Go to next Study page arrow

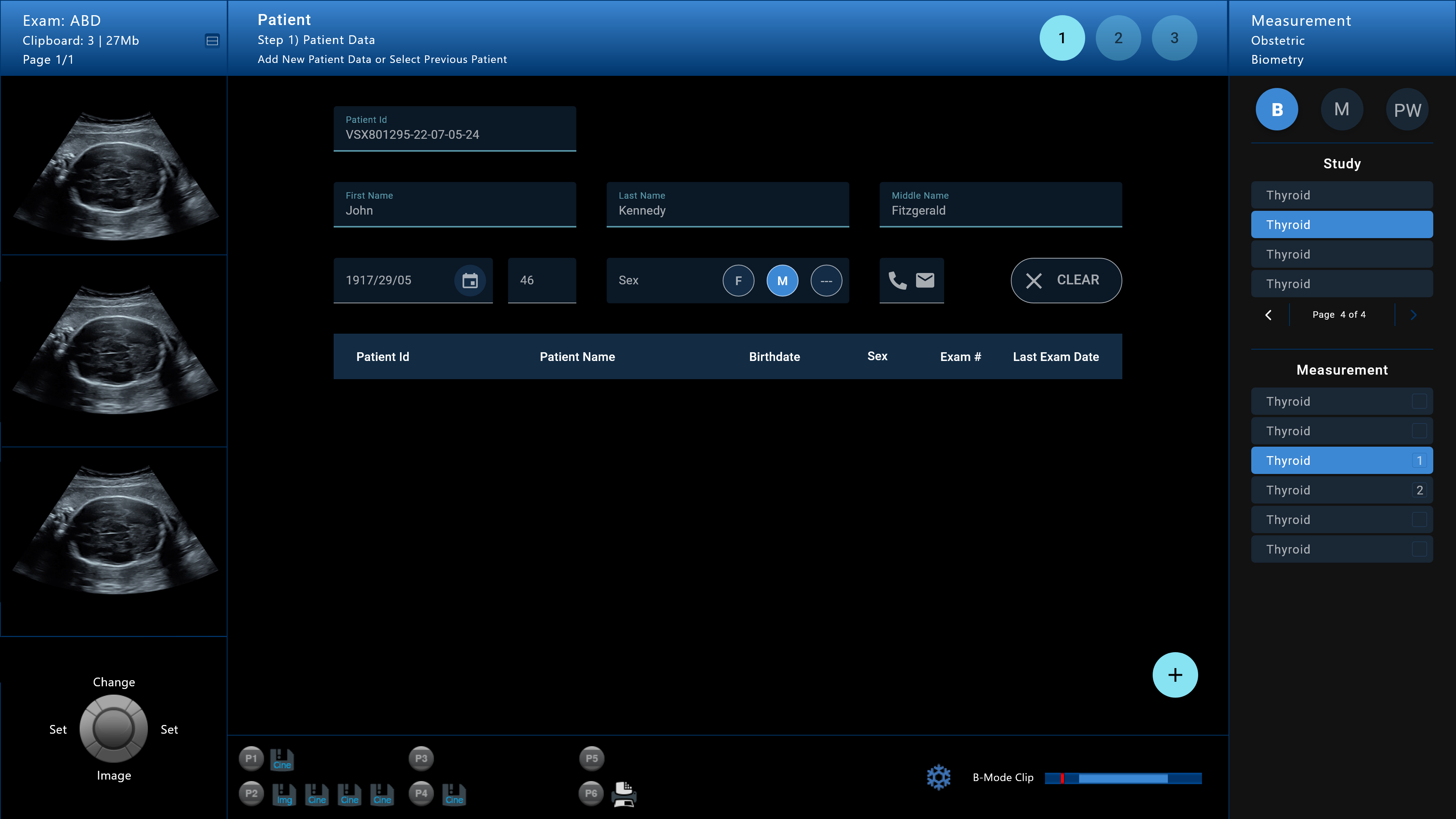1414,315
